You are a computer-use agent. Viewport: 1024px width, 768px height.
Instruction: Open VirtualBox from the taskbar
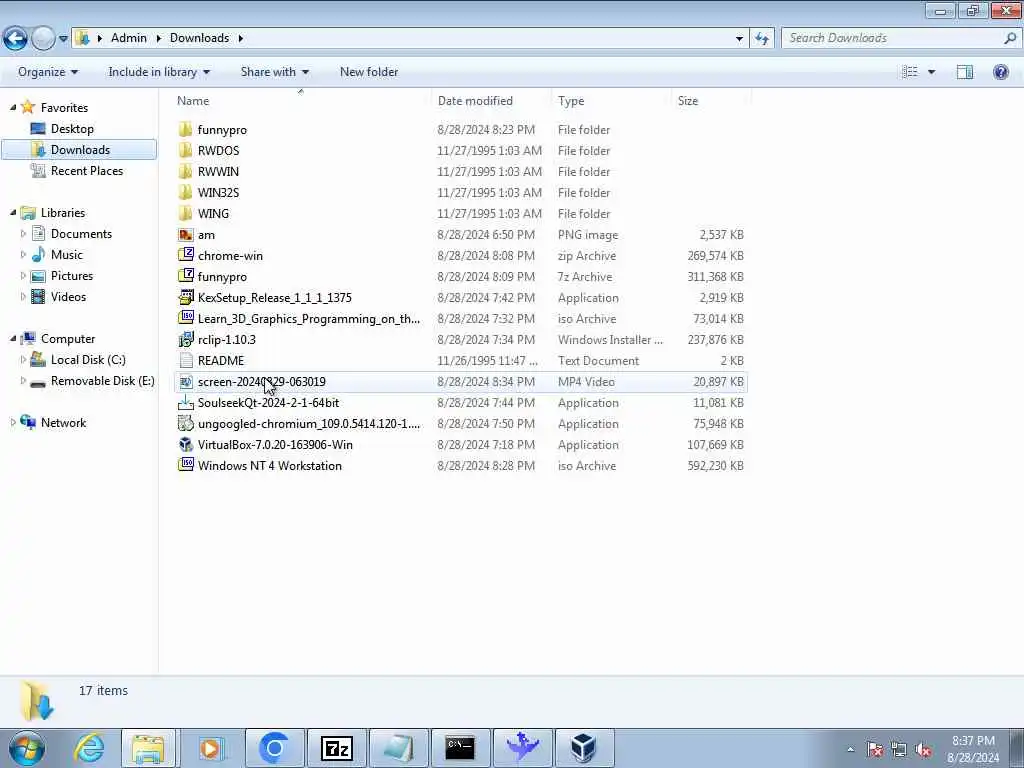(583, 748)
